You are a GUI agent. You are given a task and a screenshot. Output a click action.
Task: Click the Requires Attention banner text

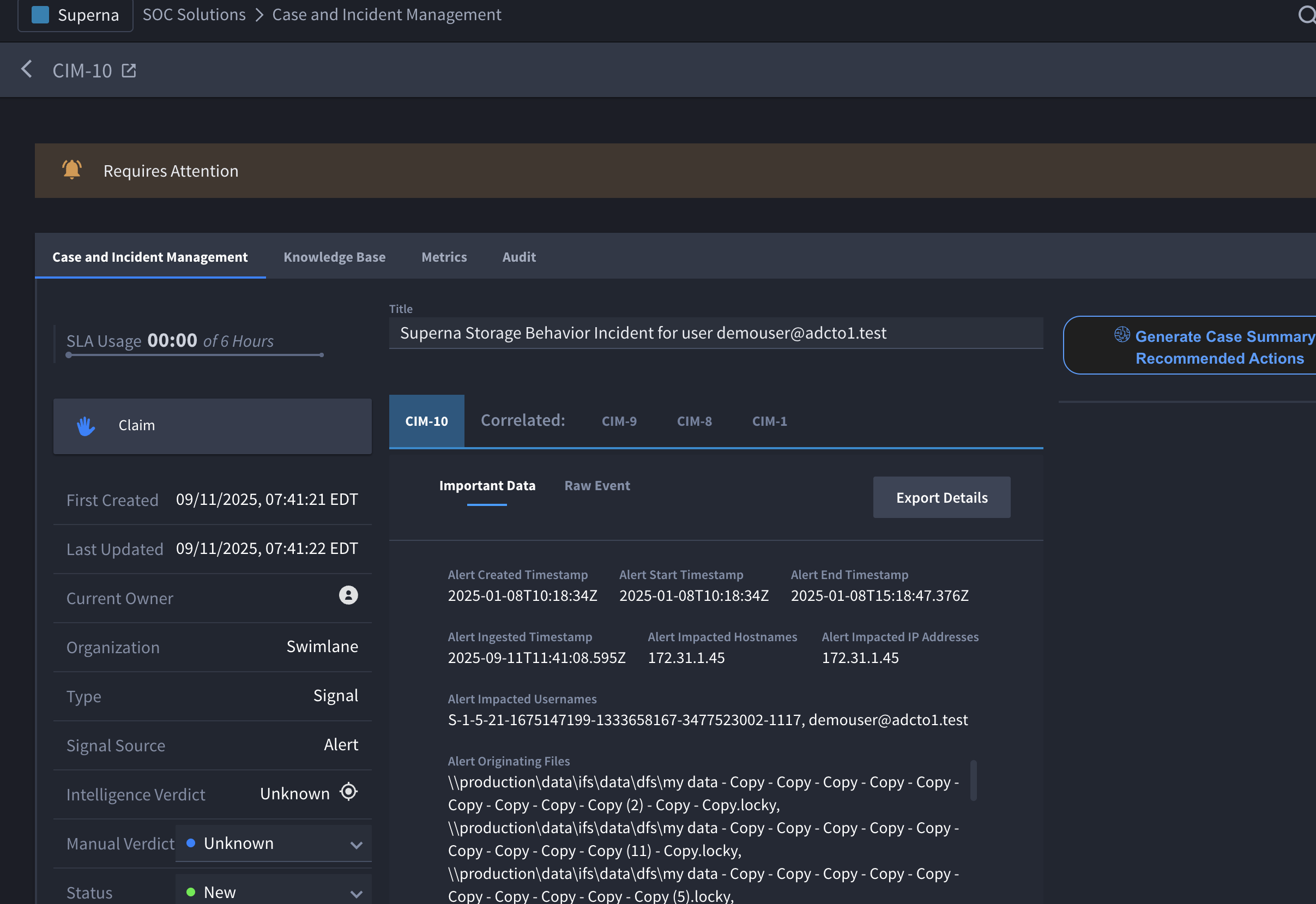171,171
